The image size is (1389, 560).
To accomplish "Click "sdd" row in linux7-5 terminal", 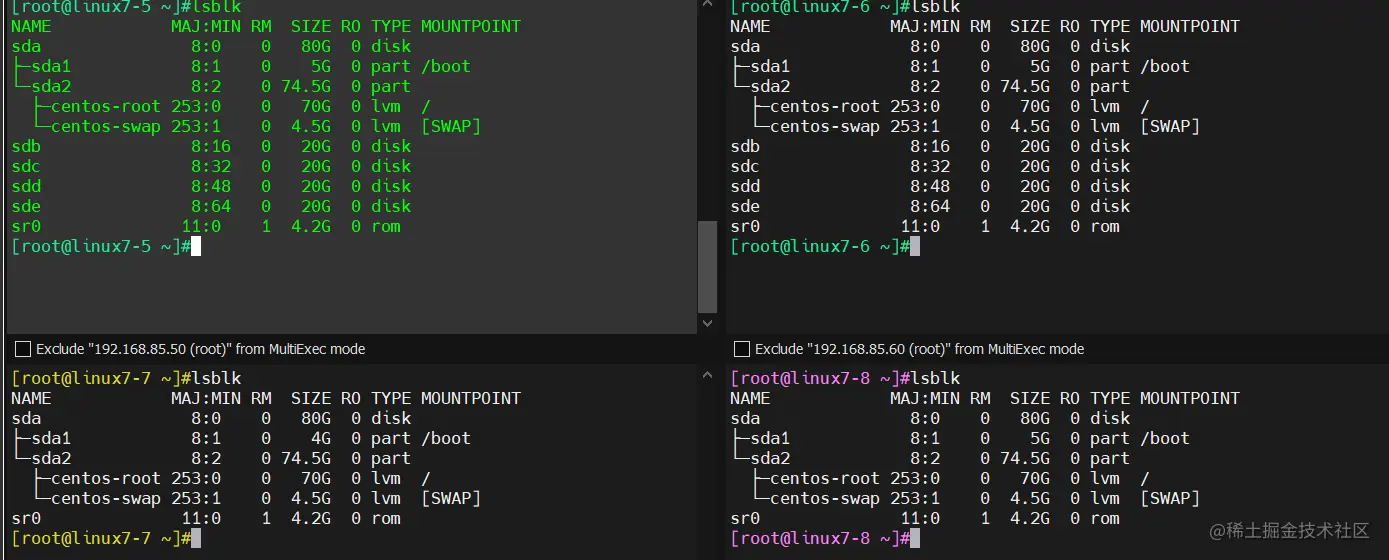I will tap(211, 186).
